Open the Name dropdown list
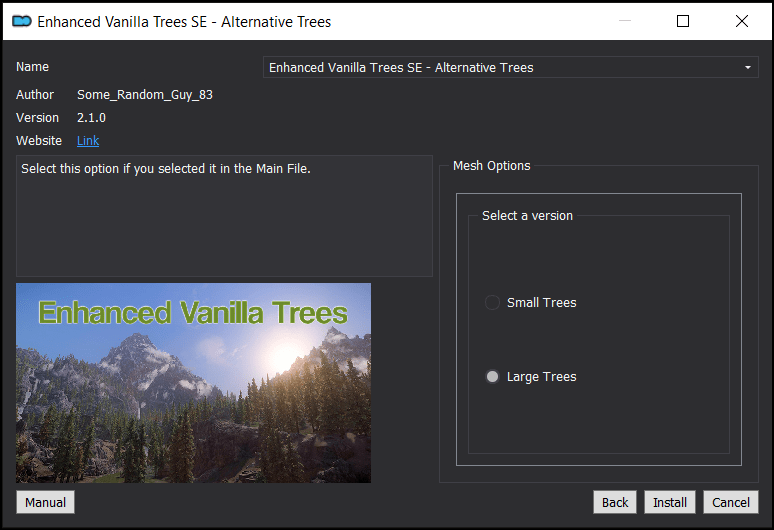774x530 pixels. [x=510, y=67]
